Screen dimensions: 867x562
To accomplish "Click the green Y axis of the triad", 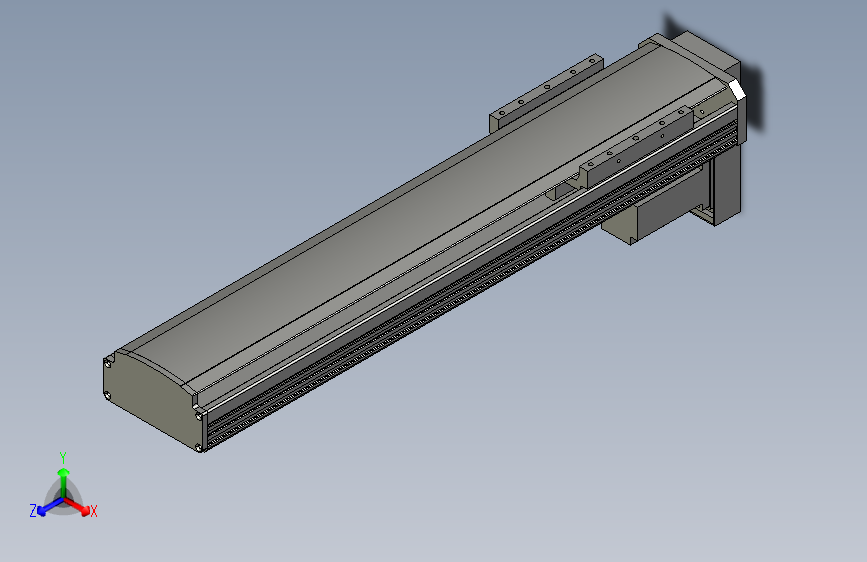I will point(64,483).
